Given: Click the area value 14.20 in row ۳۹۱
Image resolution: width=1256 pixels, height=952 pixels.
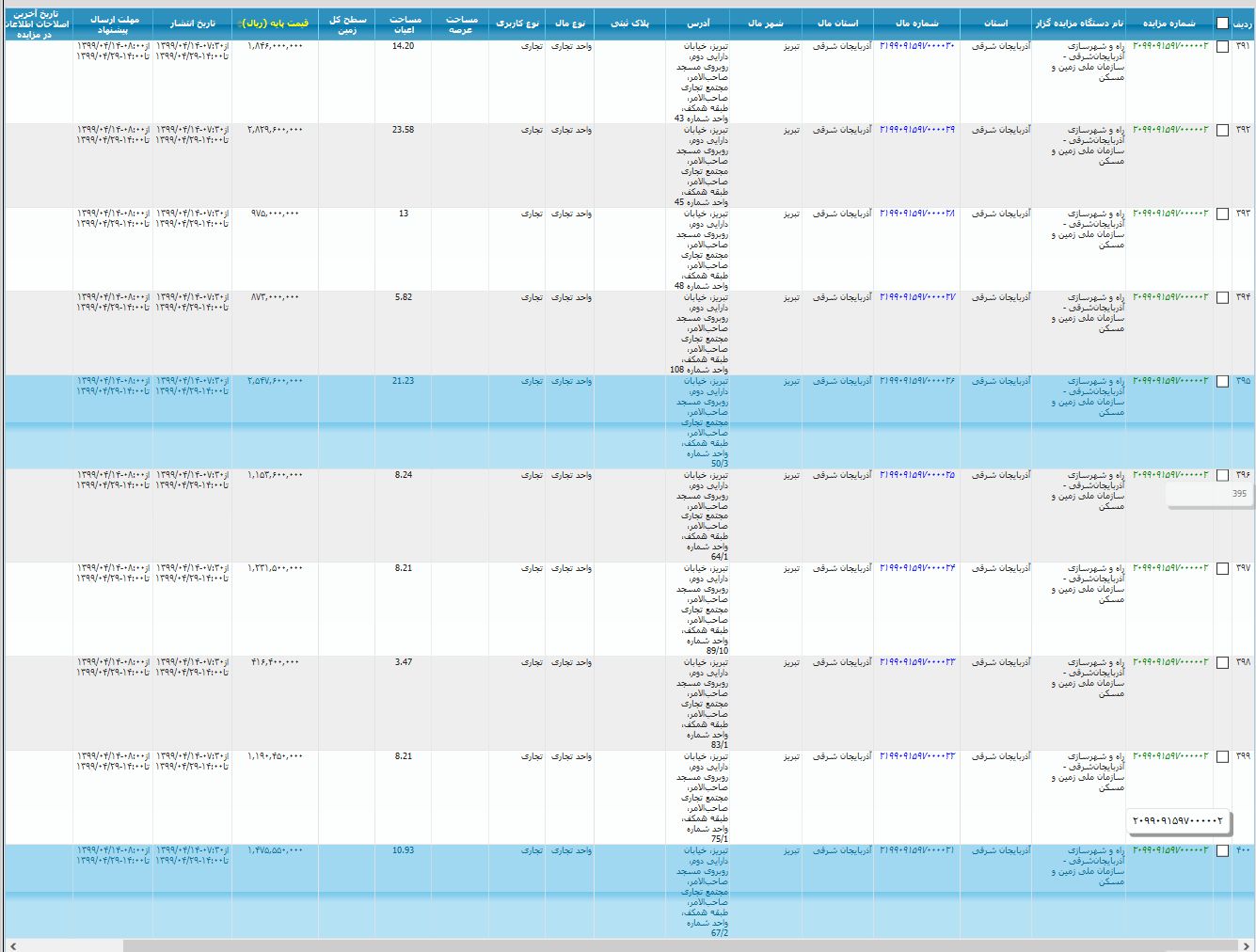Looking at the screenshot, I should click(403, 46).
